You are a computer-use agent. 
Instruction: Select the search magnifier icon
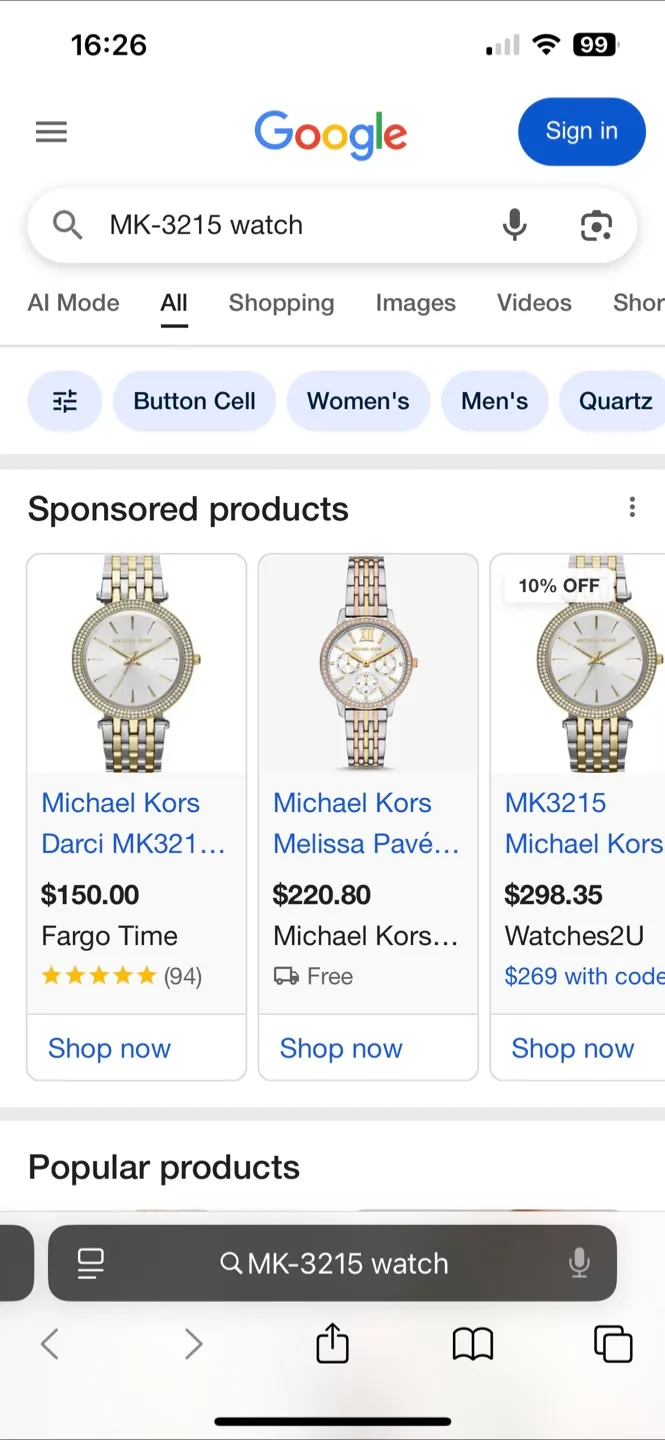coord(67,225)
